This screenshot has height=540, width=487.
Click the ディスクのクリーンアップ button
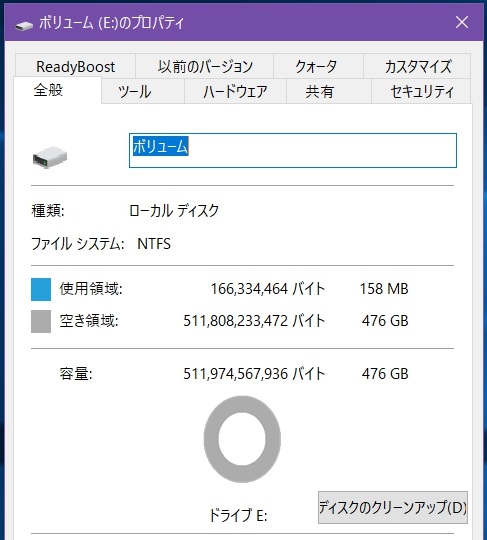tap(393, 508)
